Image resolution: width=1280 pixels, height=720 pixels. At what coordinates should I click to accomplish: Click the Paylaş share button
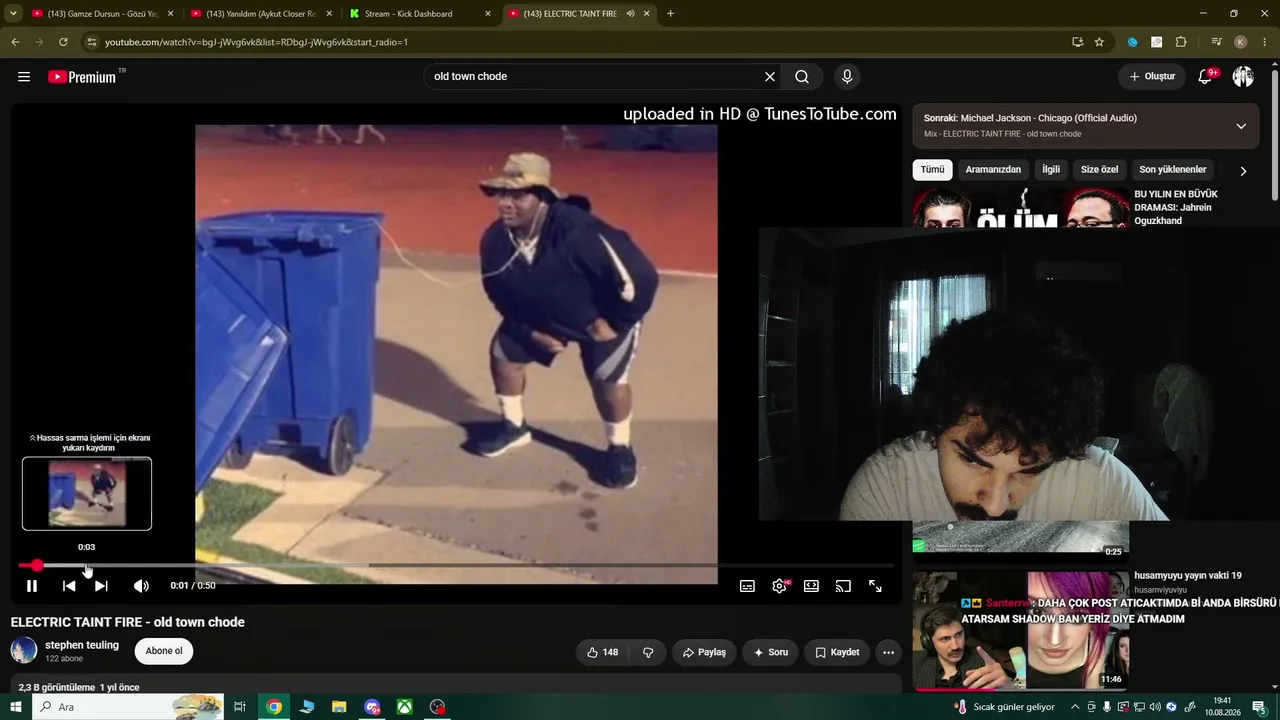(x=704, y=652)
